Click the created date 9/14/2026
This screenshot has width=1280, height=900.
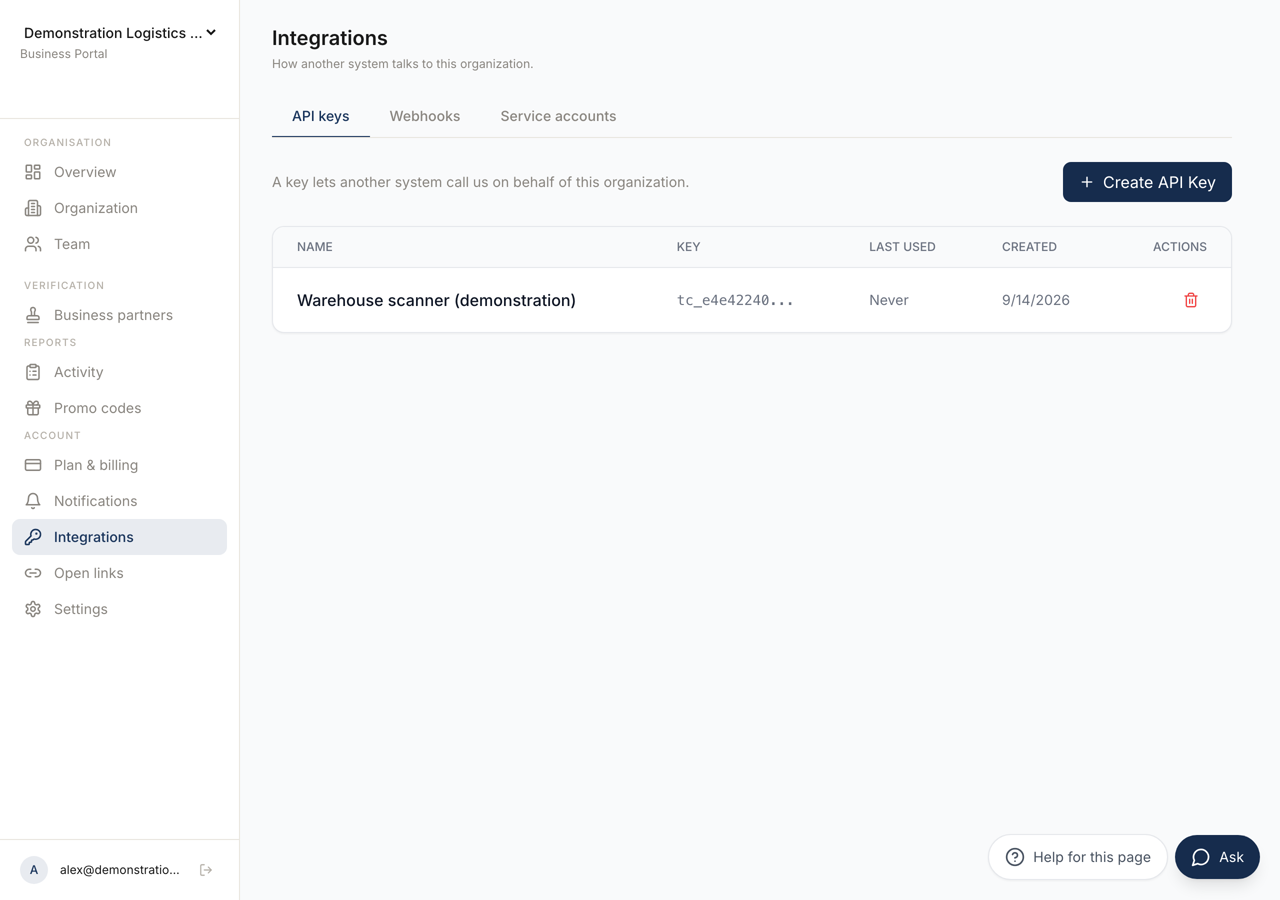tap(1036, 300)
